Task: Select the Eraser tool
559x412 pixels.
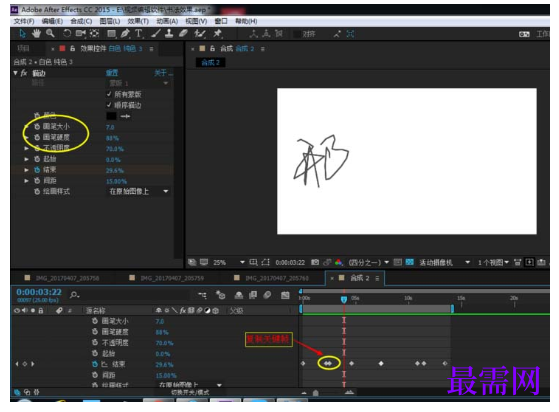Action: point(183,34)
